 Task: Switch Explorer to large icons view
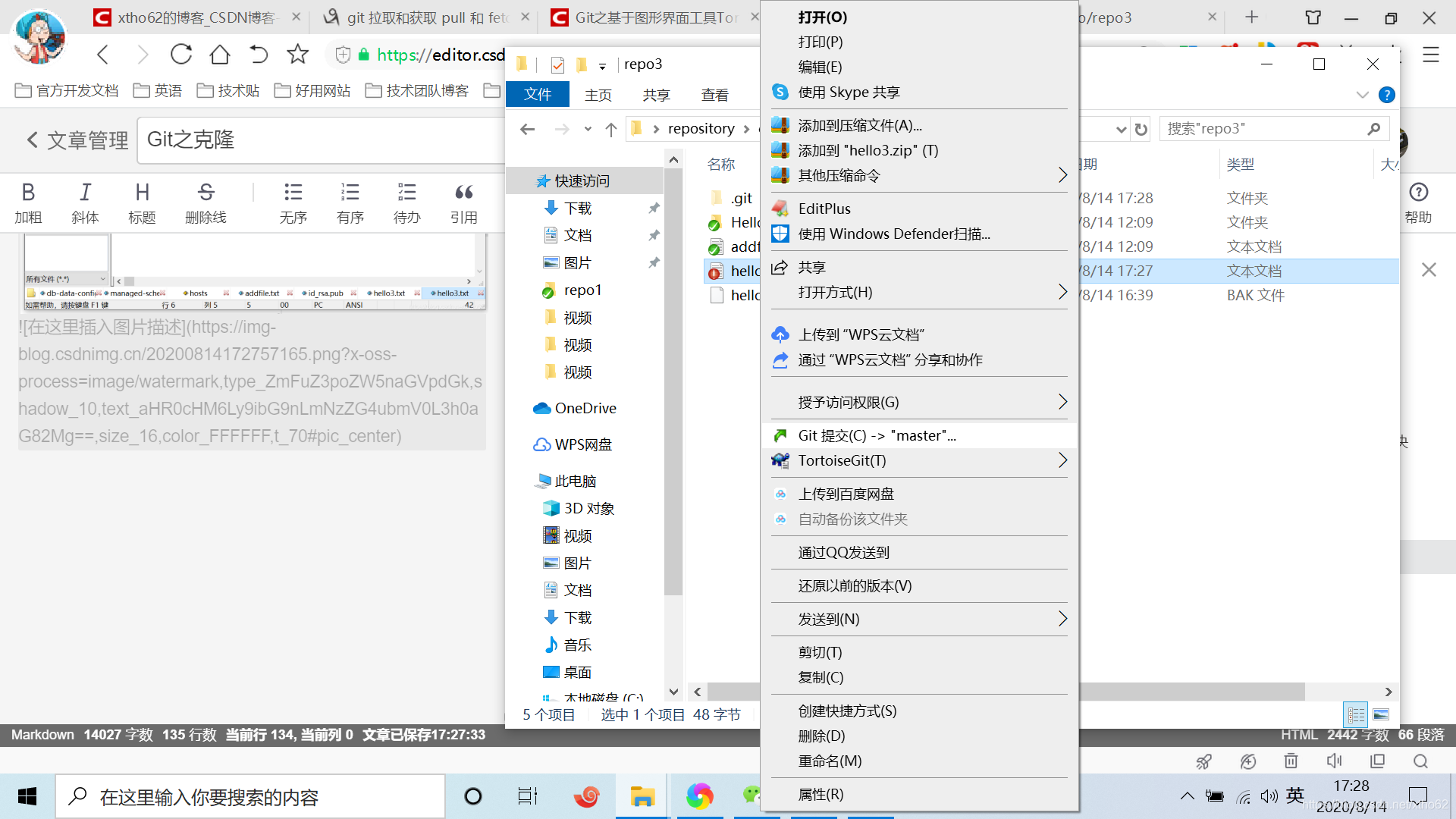point(1381,714)
